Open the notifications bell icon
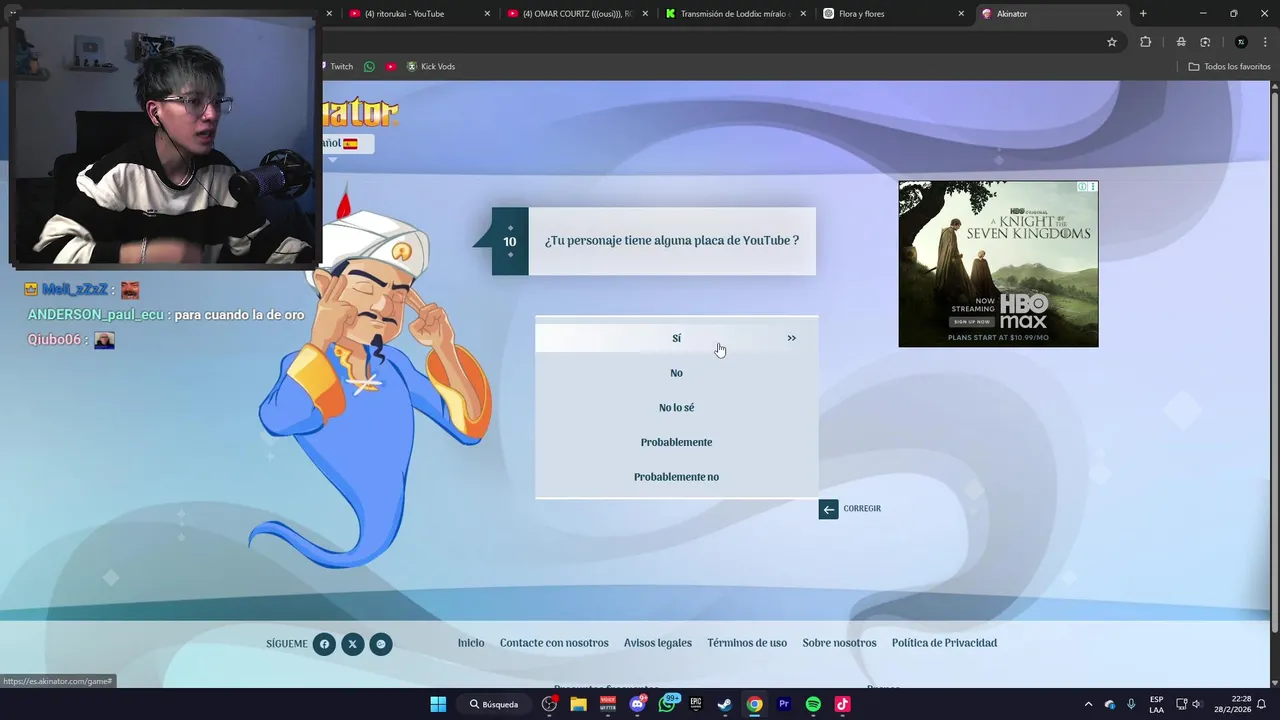This screenshot has height=720, width=1280. click(1262, 704)
